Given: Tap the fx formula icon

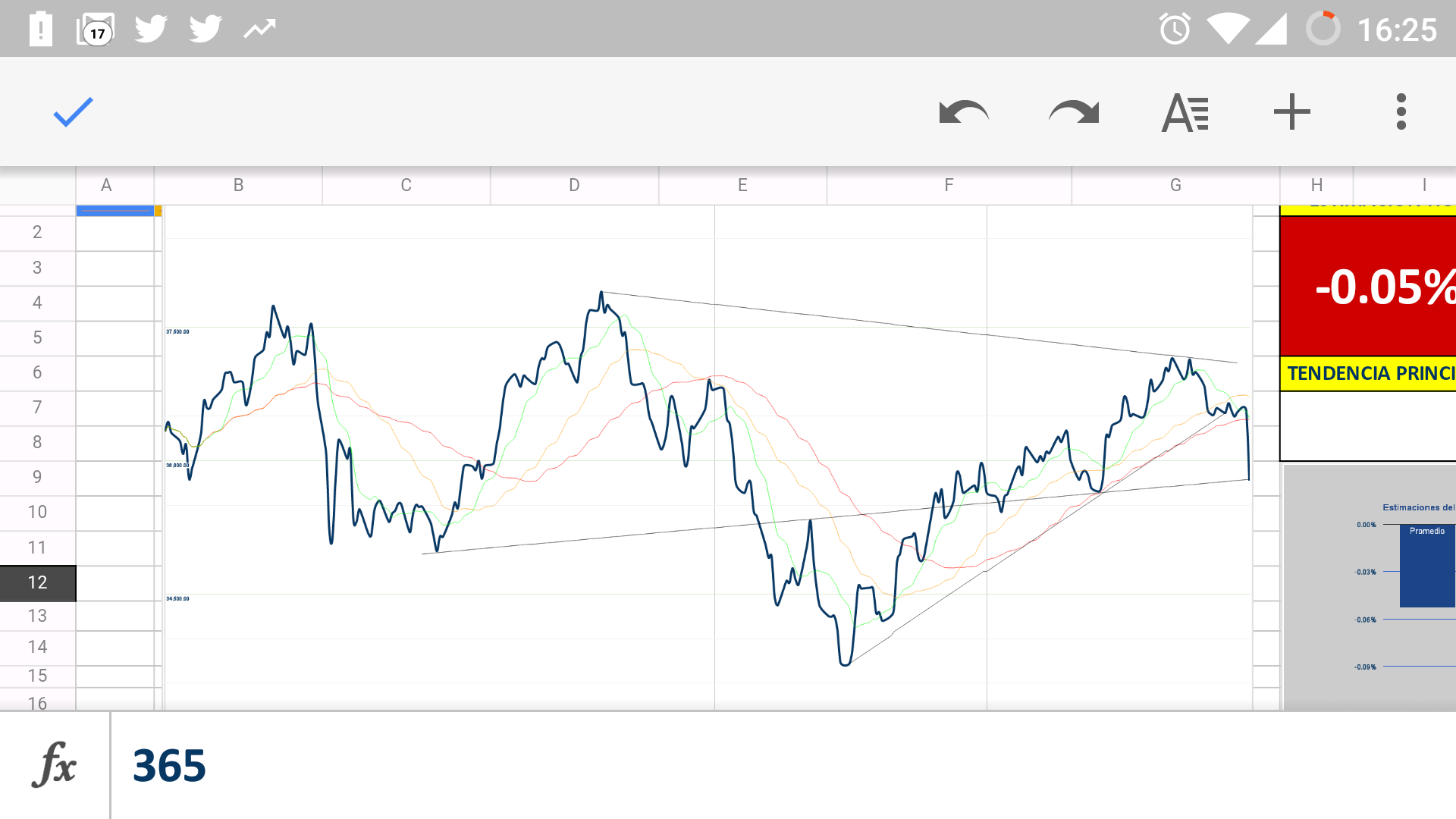Looking at the screenshot, I should (x=55, y=764).
